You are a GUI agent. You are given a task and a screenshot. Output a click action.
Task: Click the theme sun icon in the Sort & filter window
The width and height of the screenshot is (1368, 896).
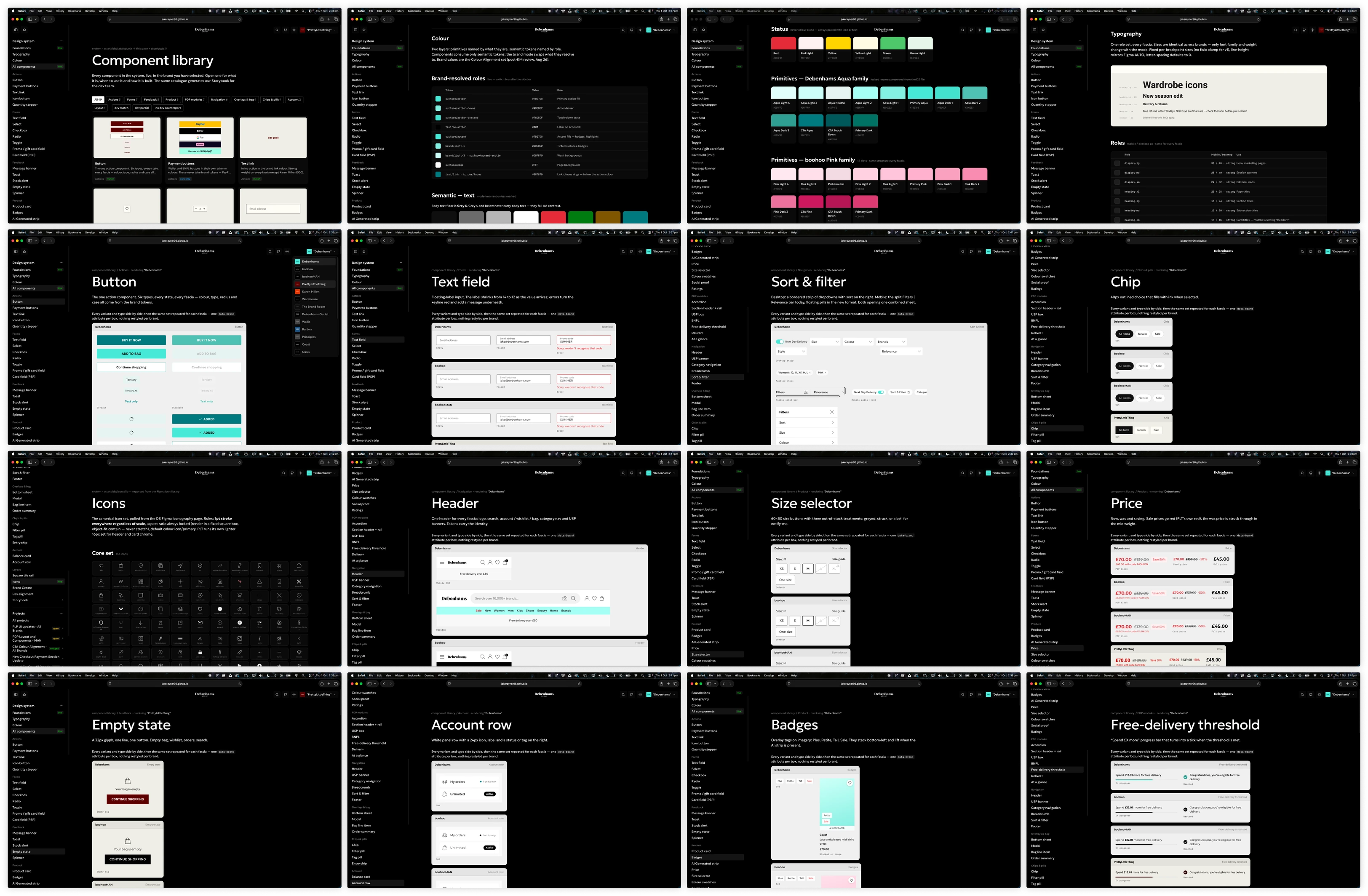pos(979,251)
